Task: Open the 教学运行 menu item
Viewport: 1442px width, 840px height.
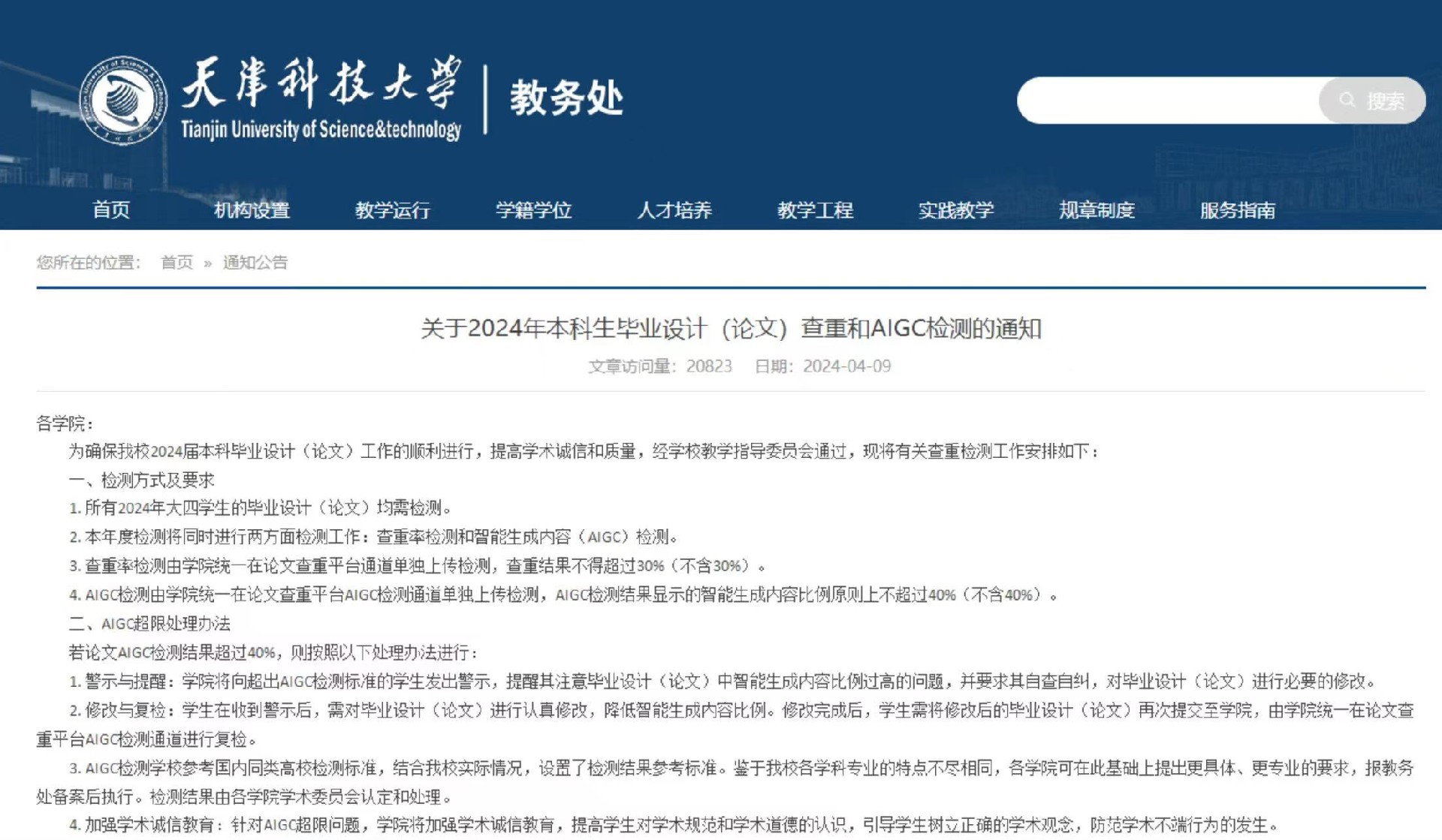Action: point(392,209)
